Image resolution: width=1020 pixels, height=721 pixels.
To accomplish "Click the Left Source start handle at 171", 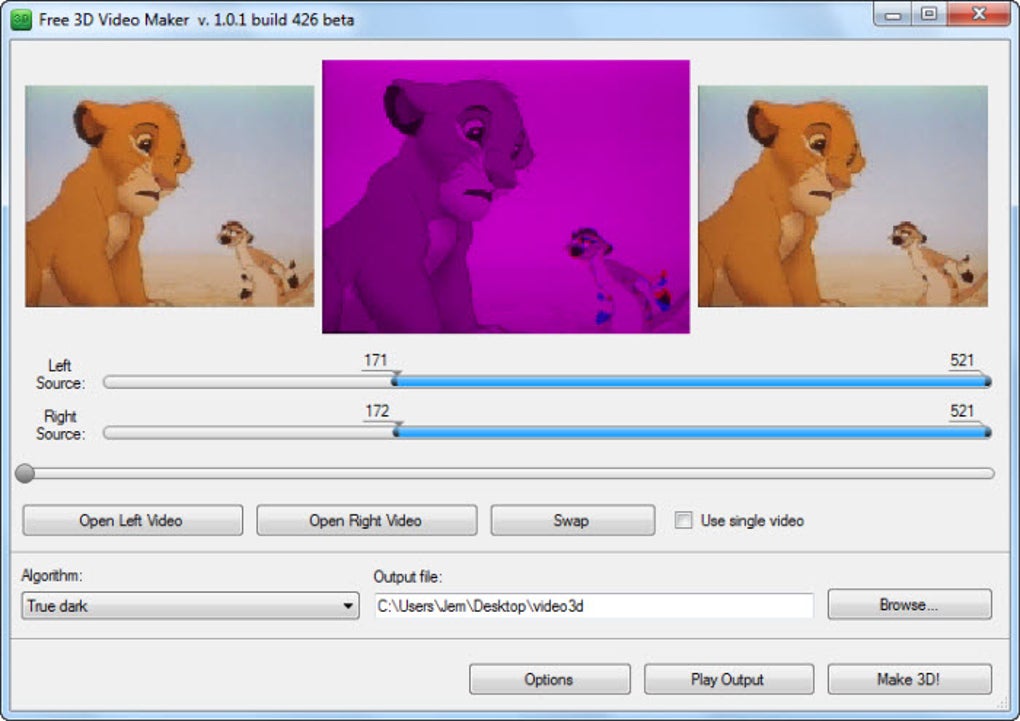I will click(x=395, y=381).
